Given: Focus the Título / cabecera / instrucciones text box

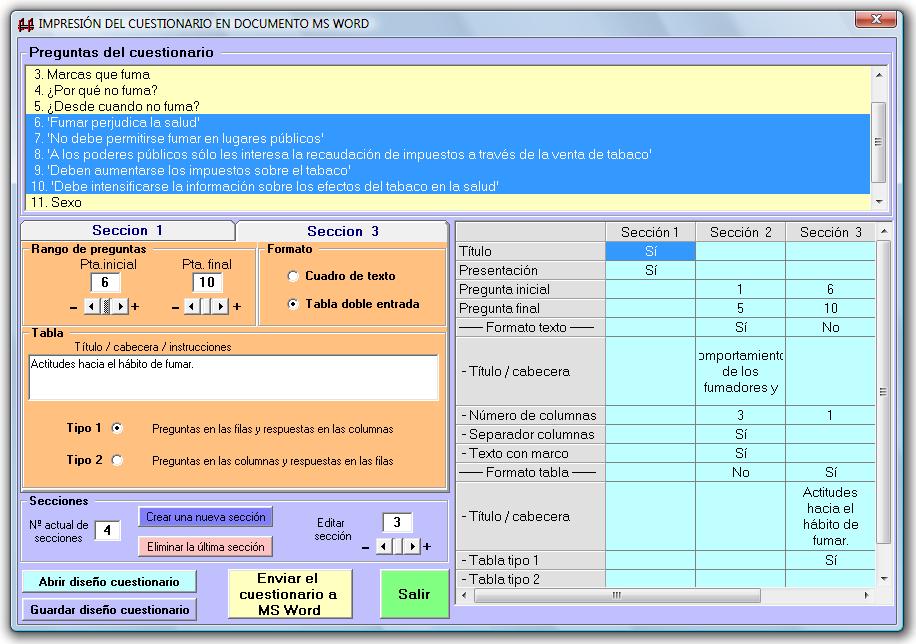Looking at the screenshot, I should pos(233,378).
